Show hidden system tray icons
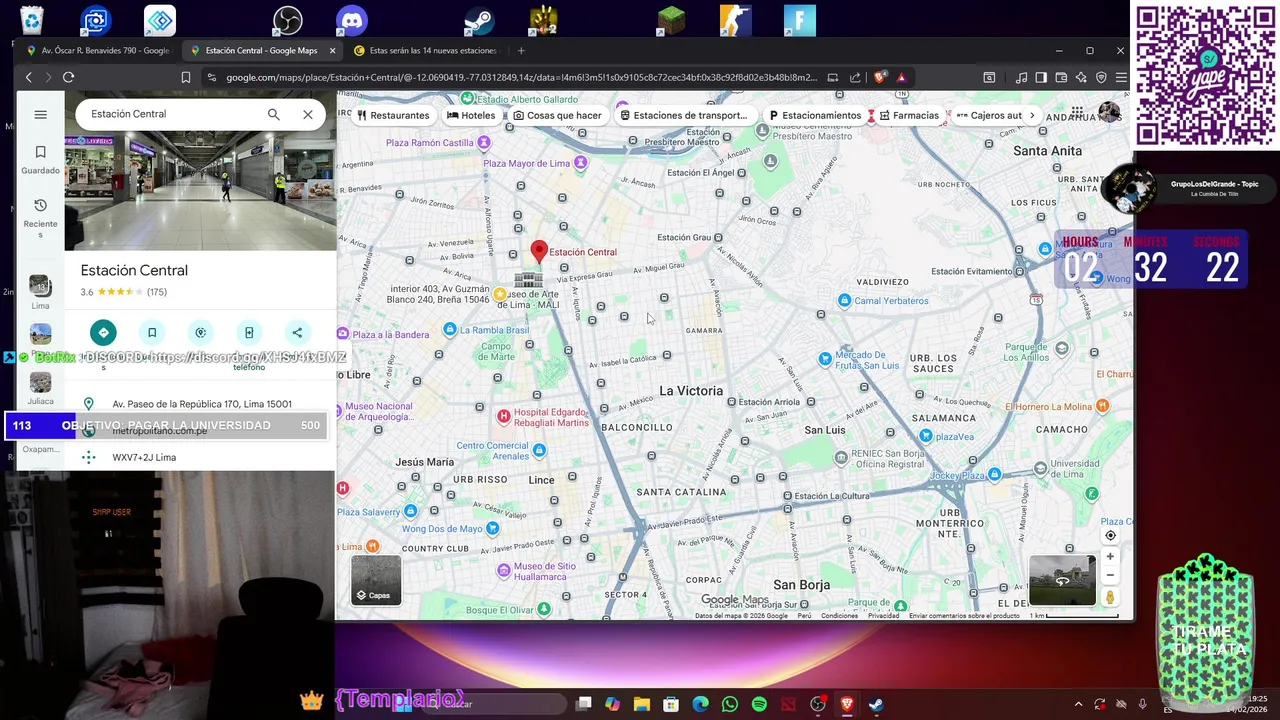 1078,704
